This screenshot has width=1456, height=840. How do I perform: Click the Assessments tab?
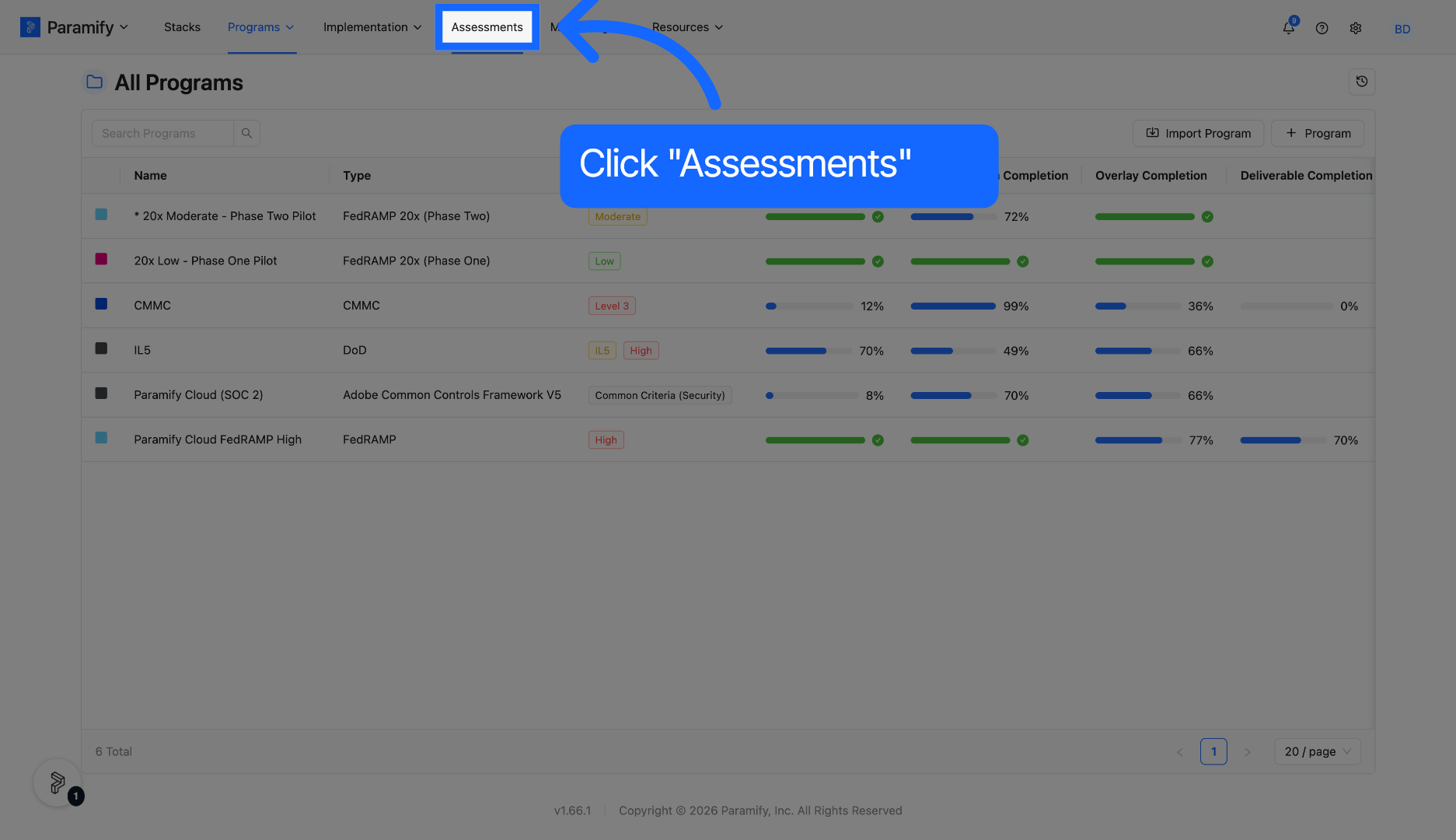point(487,27)
